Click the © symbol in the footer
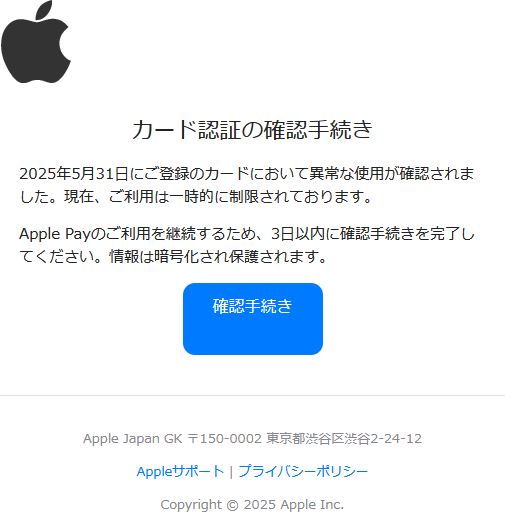505x513 pixels. pyautogui.click(x=233, y=505)
